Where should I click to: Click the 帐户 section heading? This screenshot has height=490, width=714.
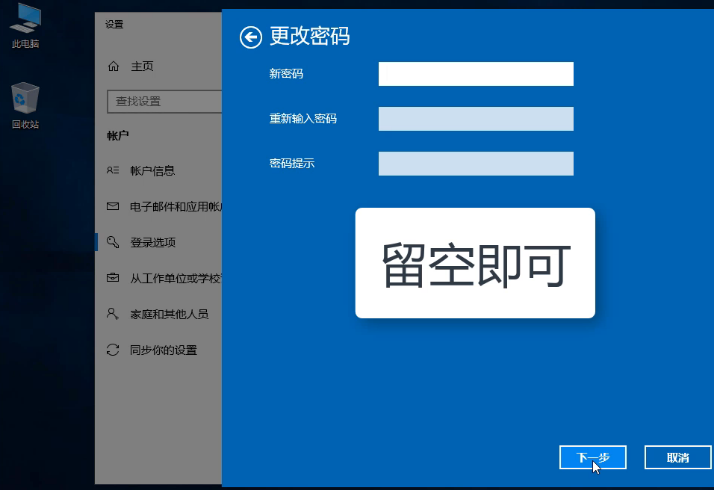(x=118, y=135)
